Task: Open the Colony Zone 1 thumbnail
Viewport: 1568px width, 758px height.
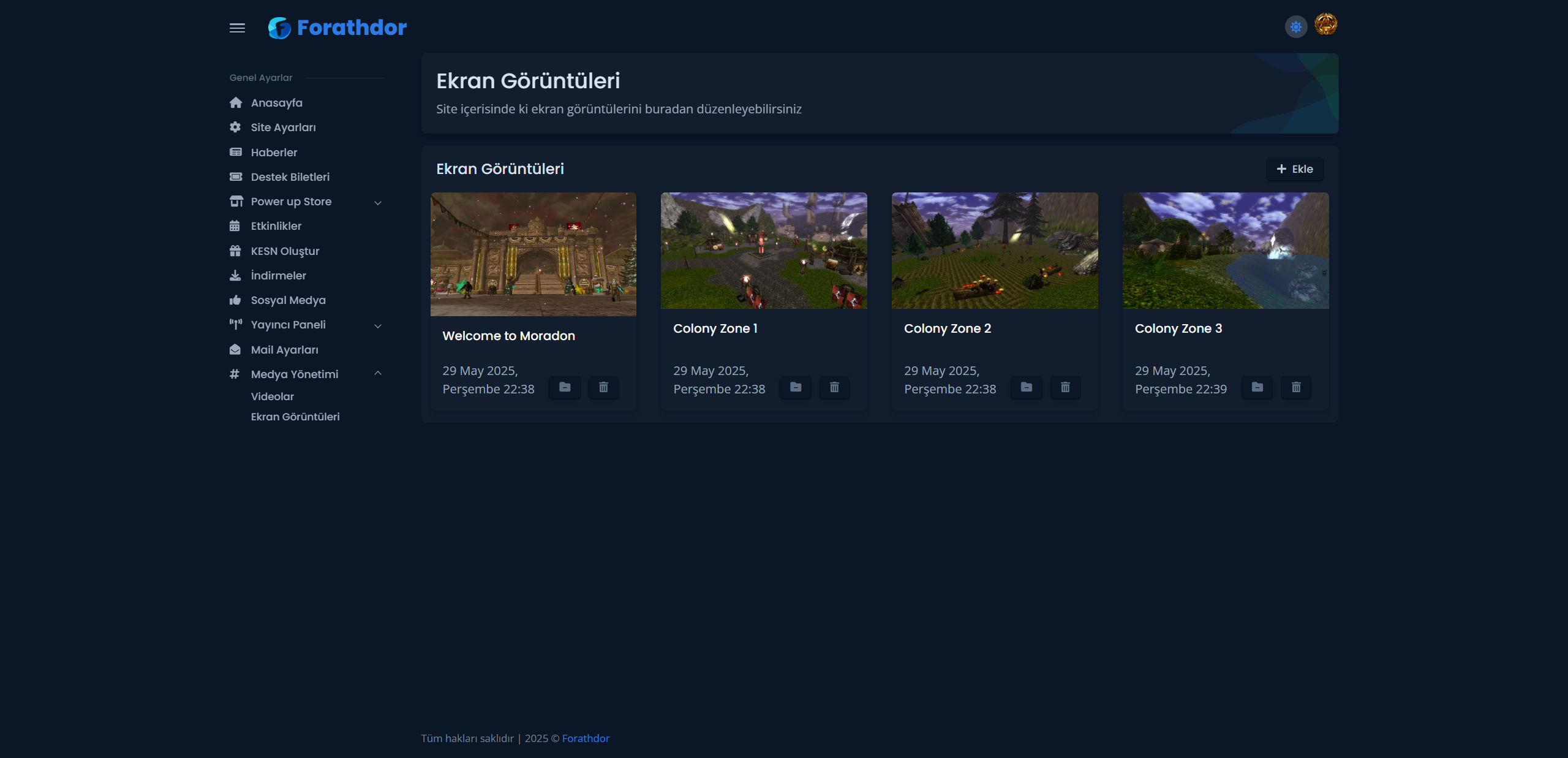Action: click(x=764, y=251)
